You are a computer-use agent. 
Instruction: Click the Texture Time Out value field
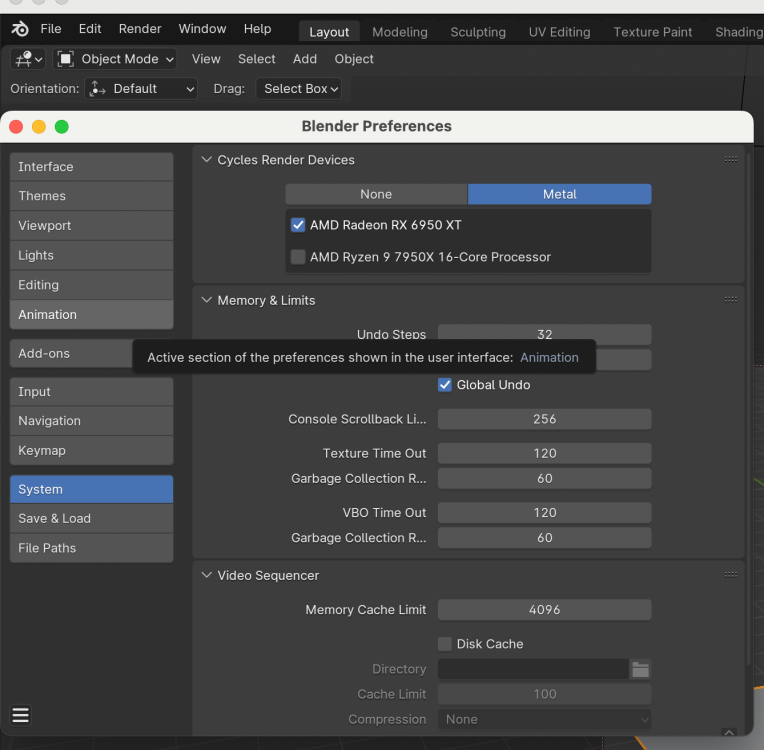tap(544, 454)
